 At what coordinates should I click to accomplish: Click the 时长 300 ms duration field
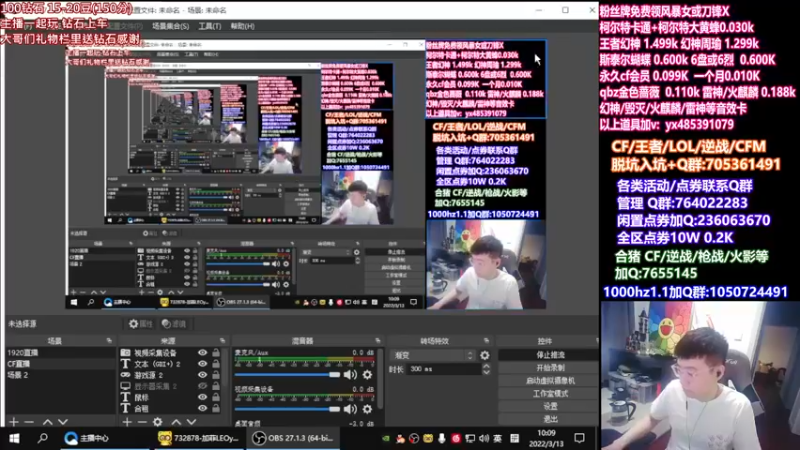(444, 369)
